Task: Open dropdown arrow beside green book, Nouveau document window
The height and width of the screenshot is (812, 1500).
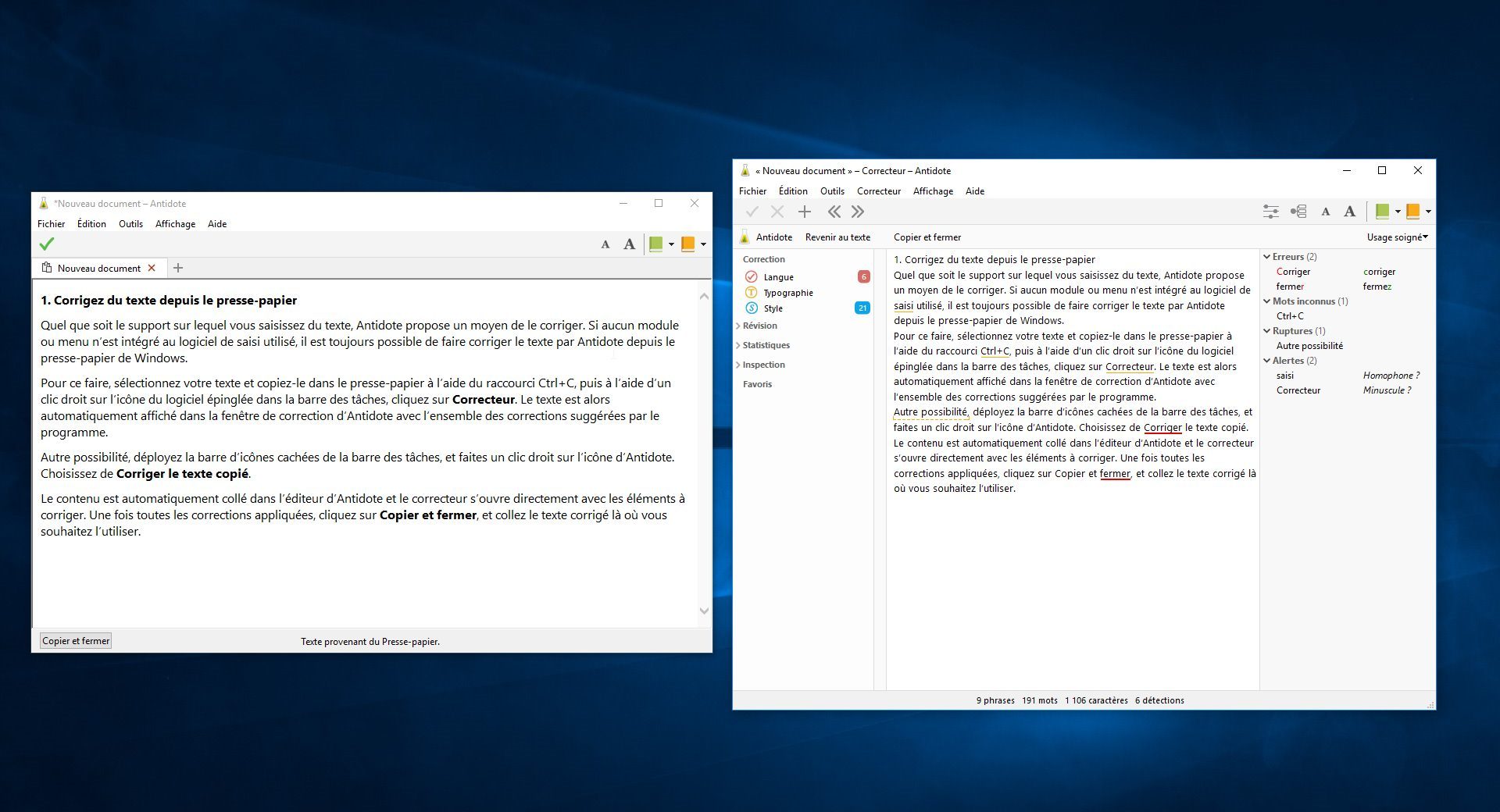Action: tap(671, 244)
